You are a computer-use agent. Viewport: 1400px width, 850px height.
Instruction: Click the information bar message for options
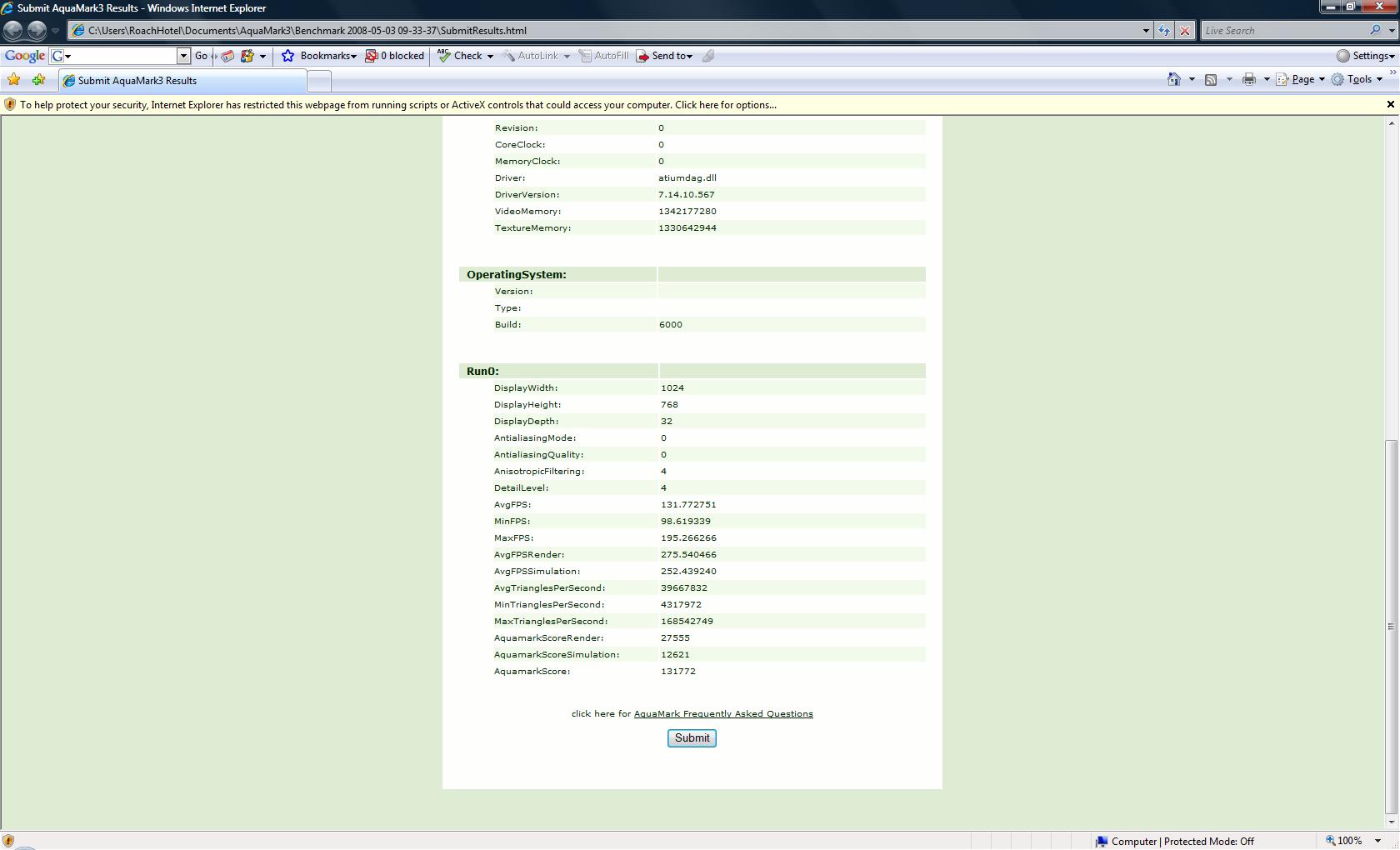(x=398, y=105)
